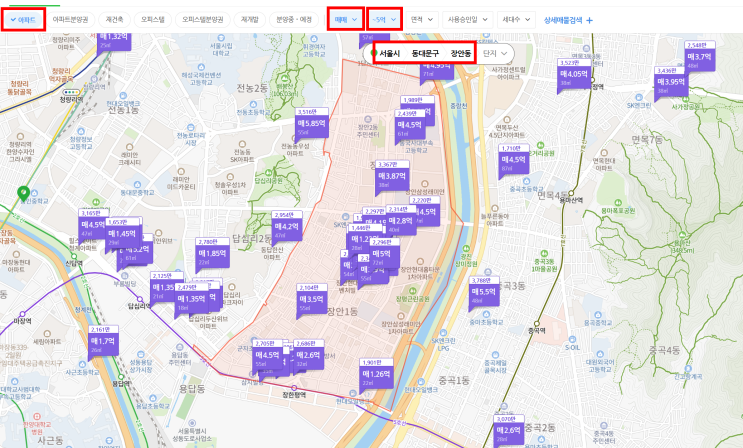The height and width of the screenshot is (448, 743).
Task: Open the 사용승인일 dropdown
Action: click(x=468, y=20)
